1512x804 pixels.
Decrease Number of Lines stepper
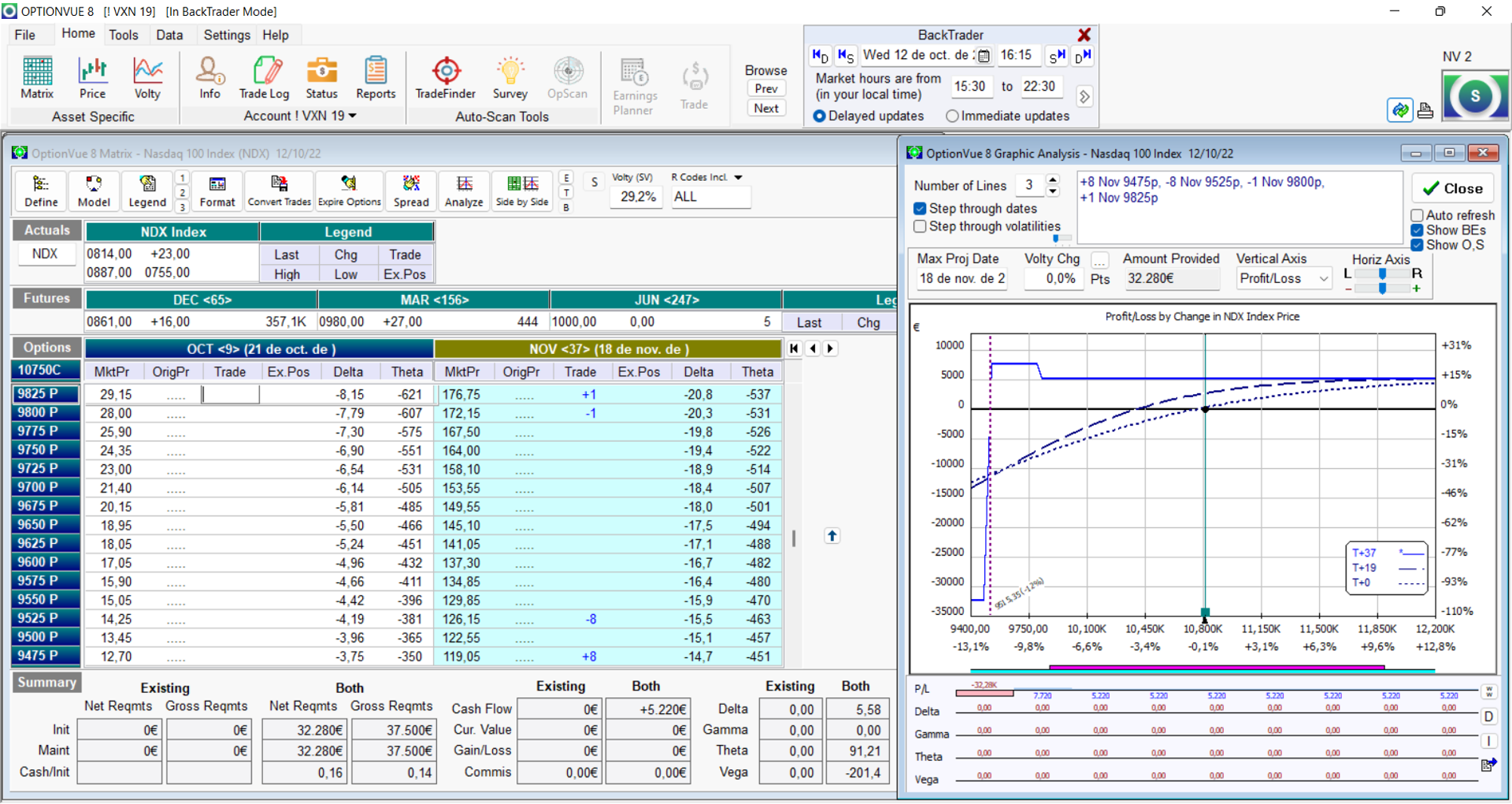coord(1052,191)
